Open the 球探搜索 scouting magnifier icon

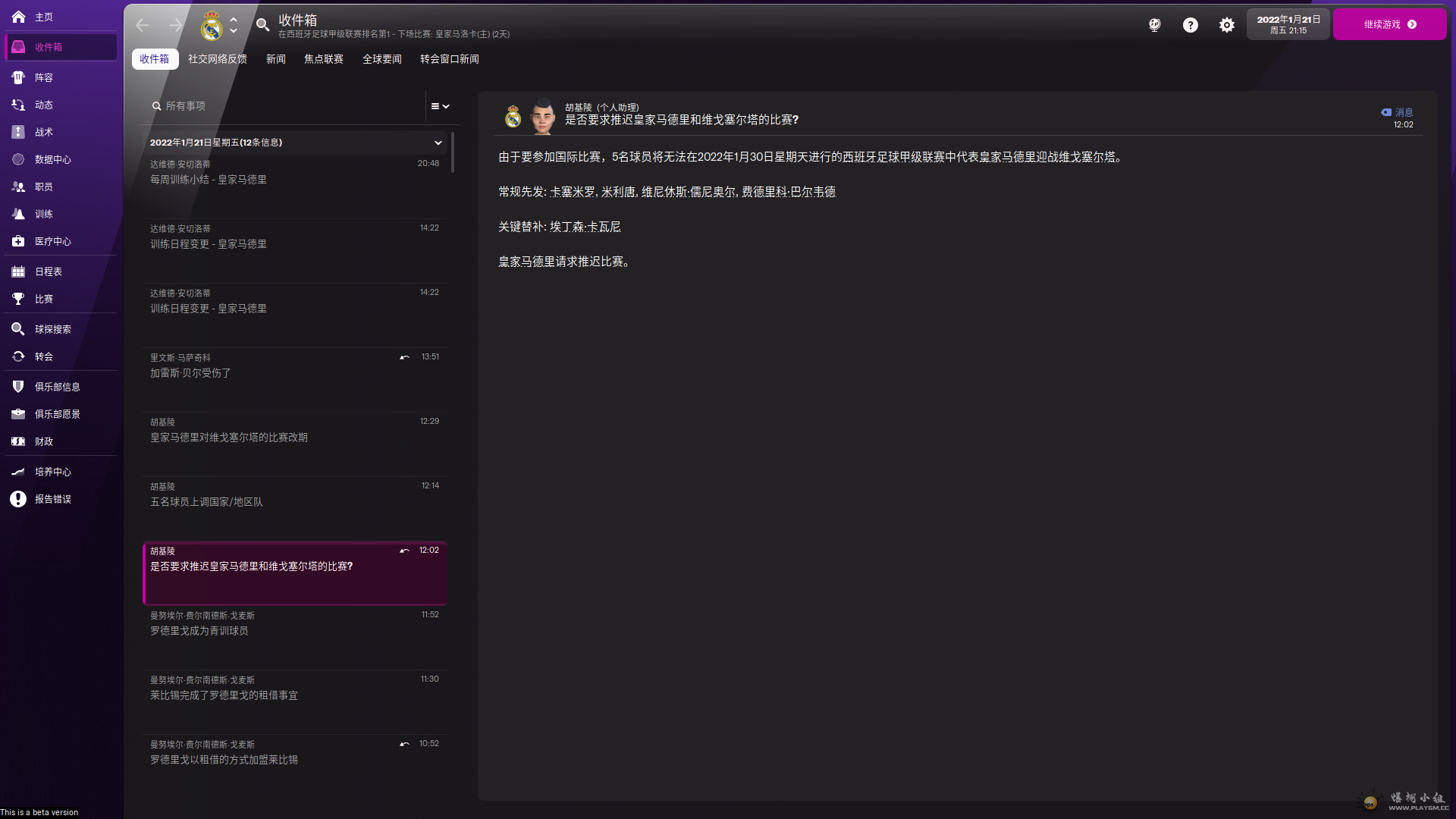(18, 329)
